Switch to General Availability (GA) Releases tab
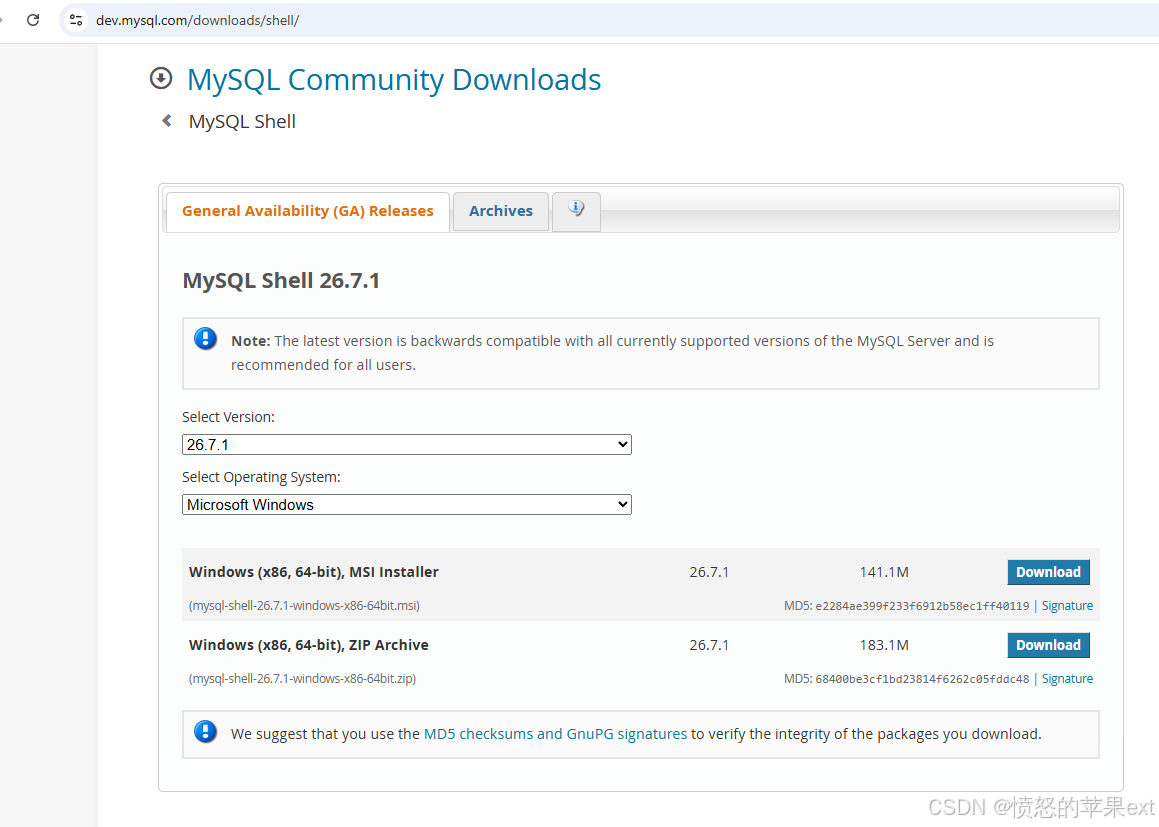This screenshot has height=827, width=1159. (307, 211)
